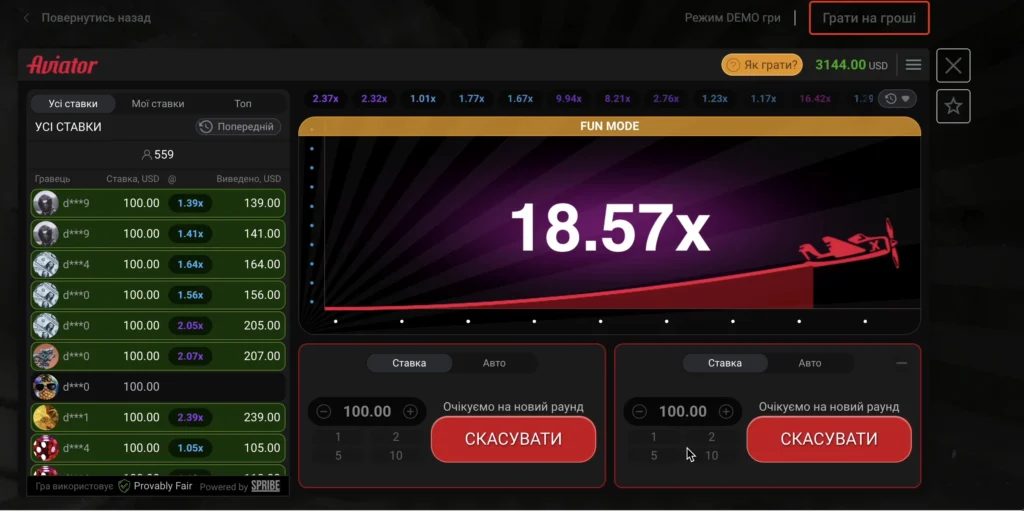Go back via 'Повернутись назад'
The width and height of the screenshot is (1024, 511).
88,18
